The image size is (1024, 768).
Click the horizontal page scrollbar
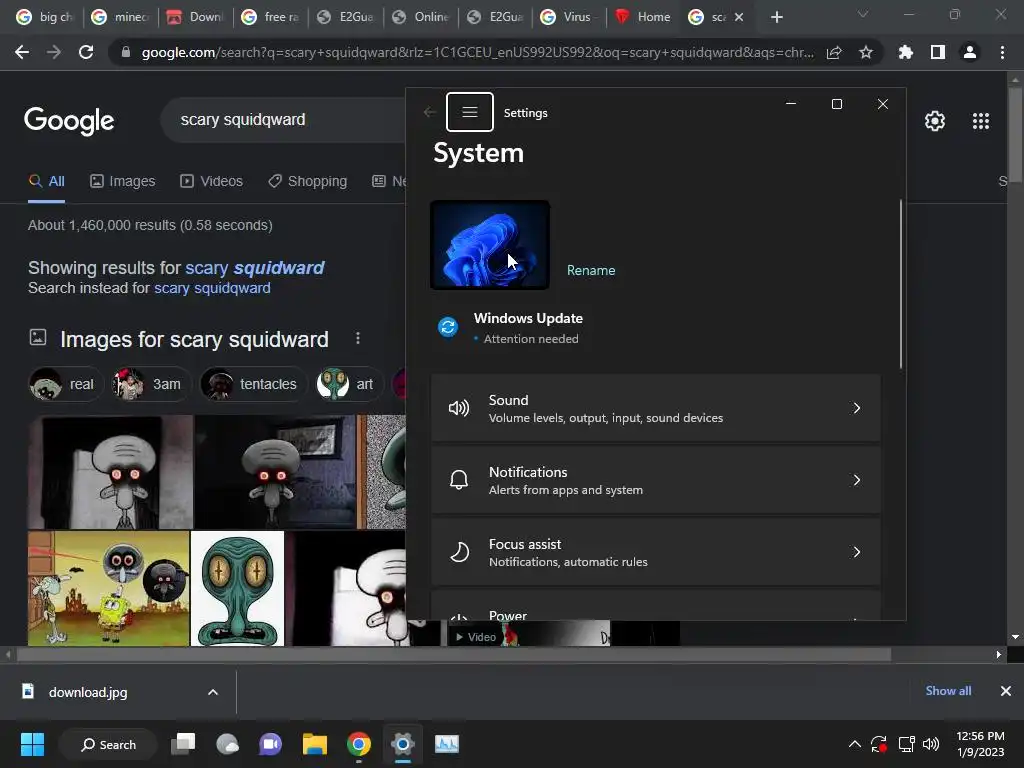coord(453,654)
